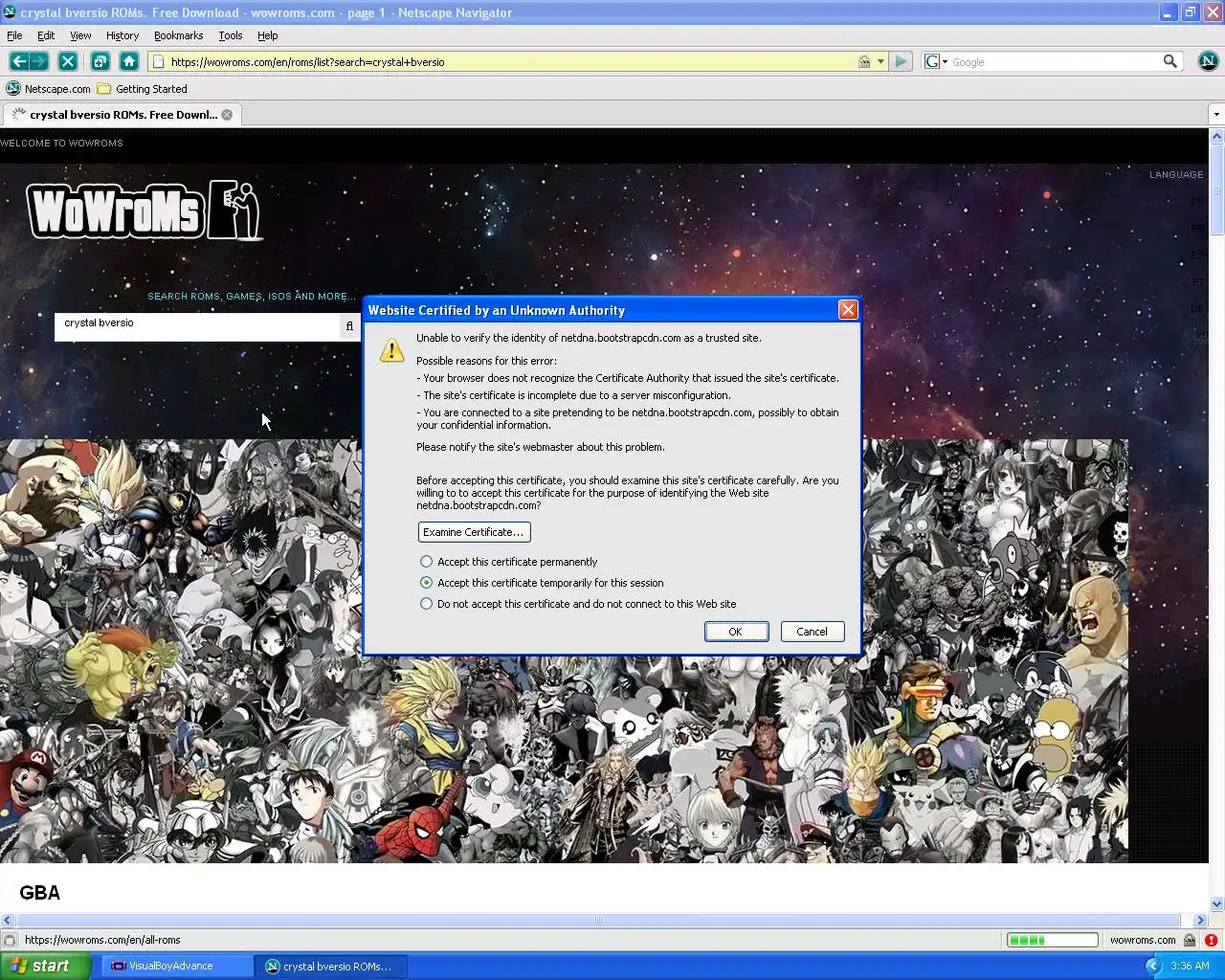Click the status bar page icon
1225x980 pixels.
click(10, 940)
